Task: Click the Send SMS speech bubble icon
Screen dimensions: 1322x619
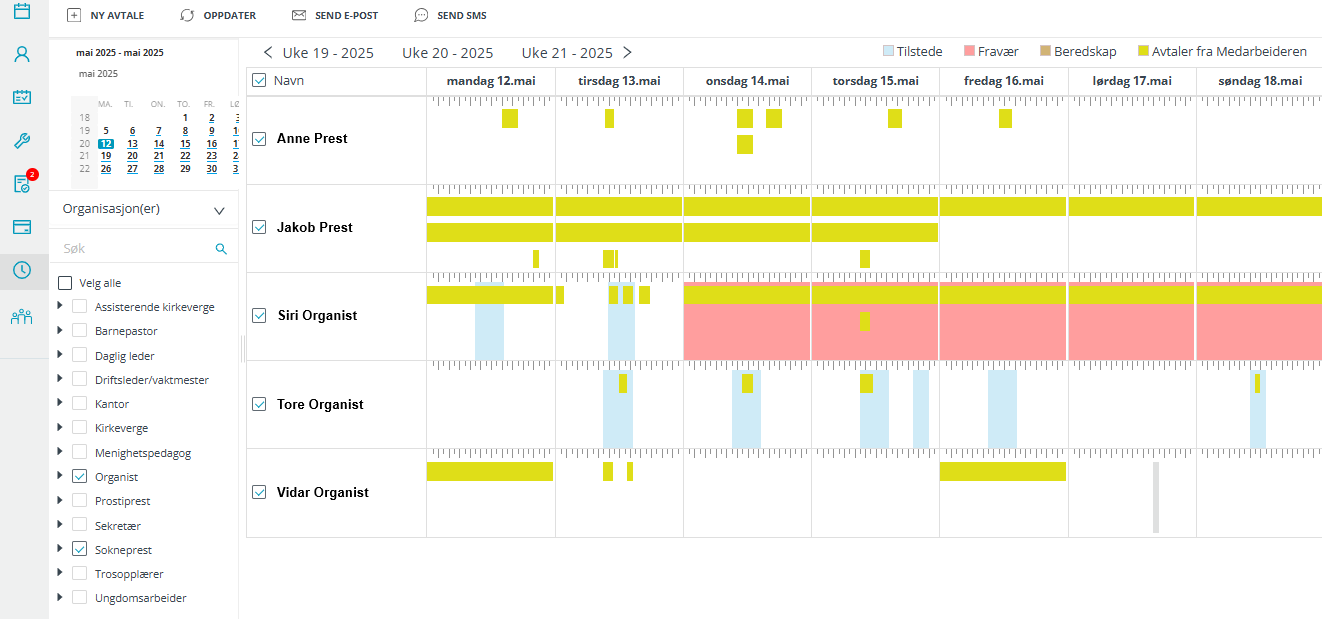Action: [x=421, y=16]
